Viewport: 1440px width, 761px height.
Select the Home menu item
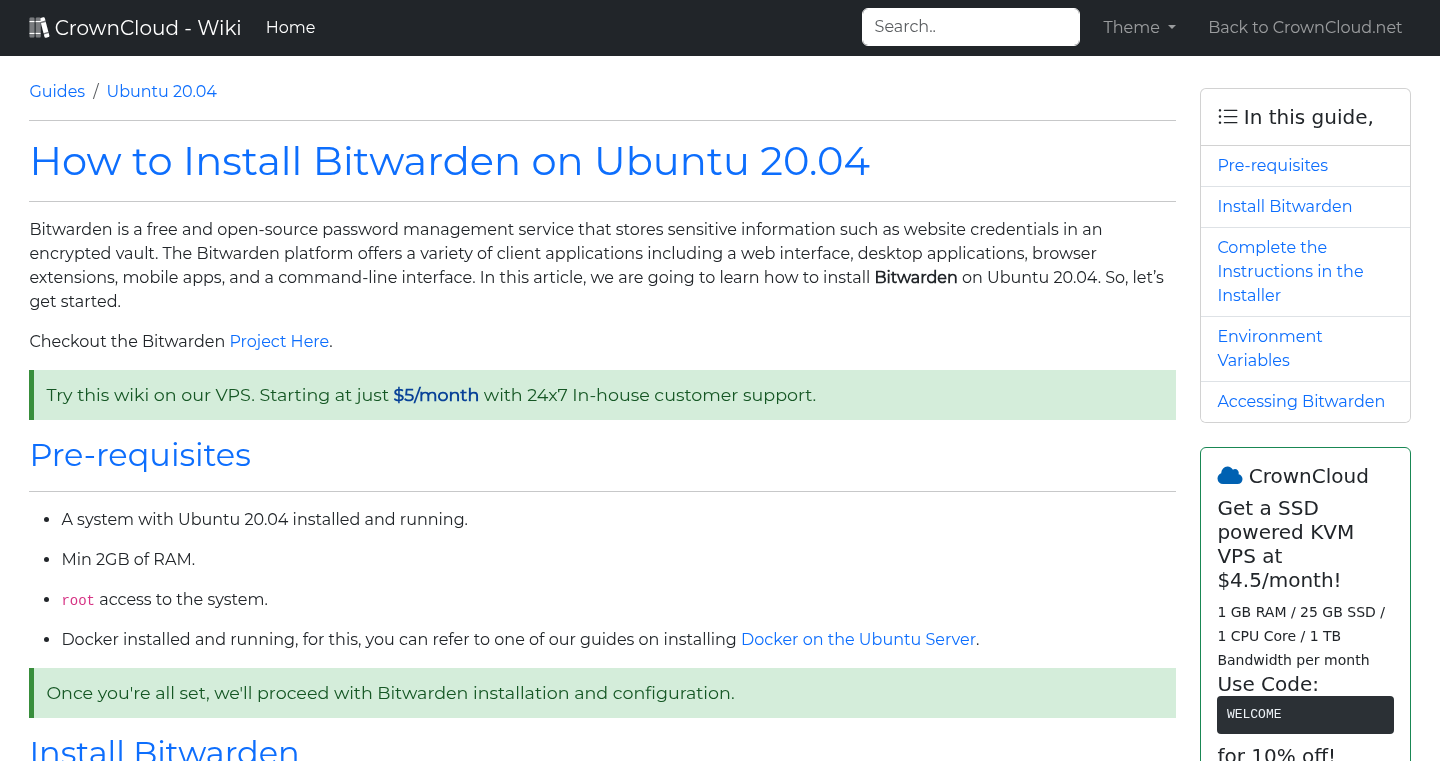290,27
